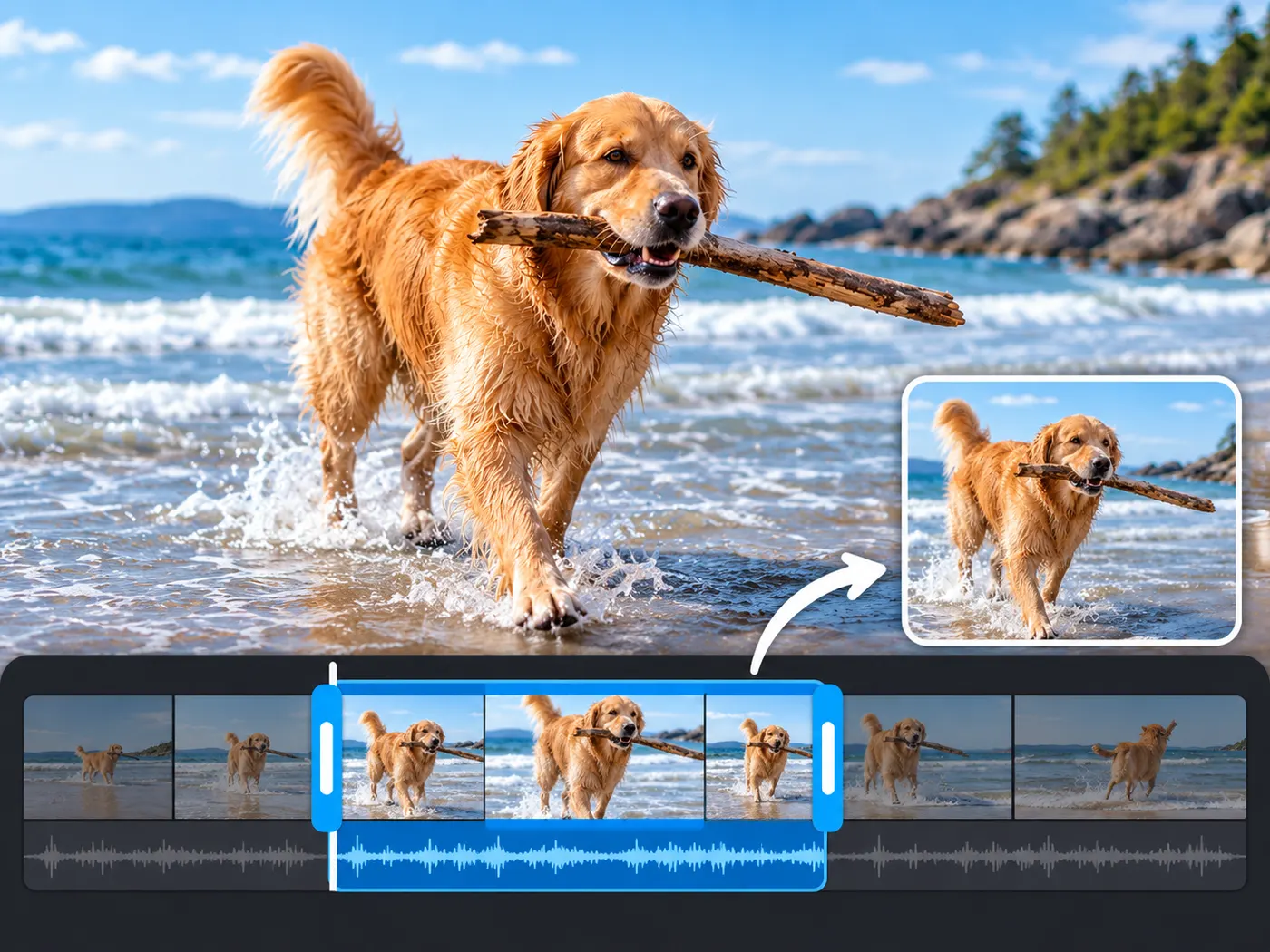Click the right trim handle of selected clip
This screenshot has height=952, width=1270.
[x=827, y=758]
